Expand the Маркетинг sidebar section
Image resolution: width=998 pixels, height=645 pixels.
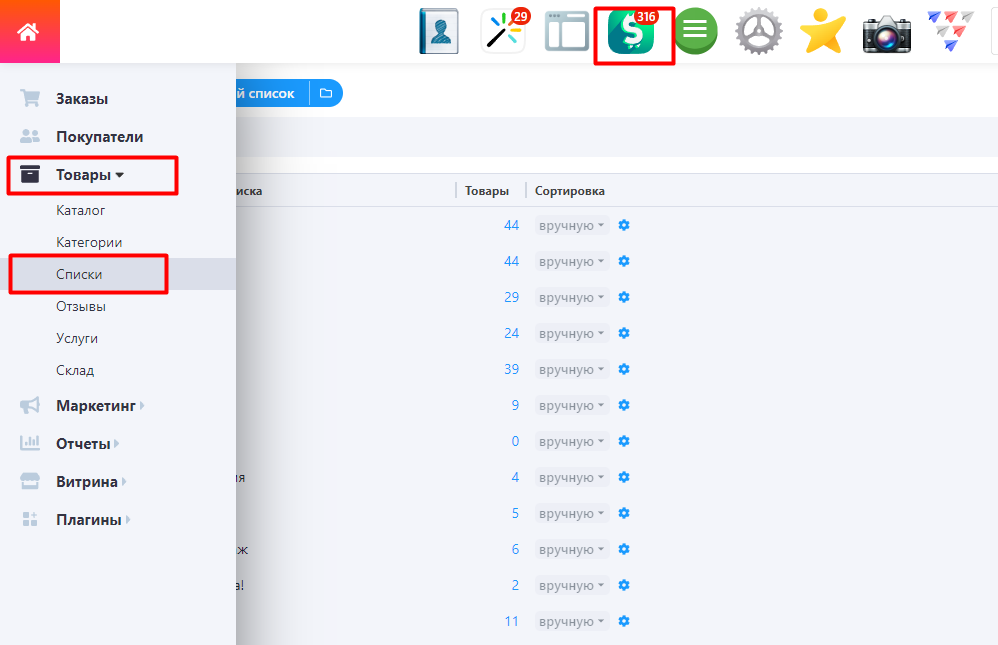tap(99, 406)
